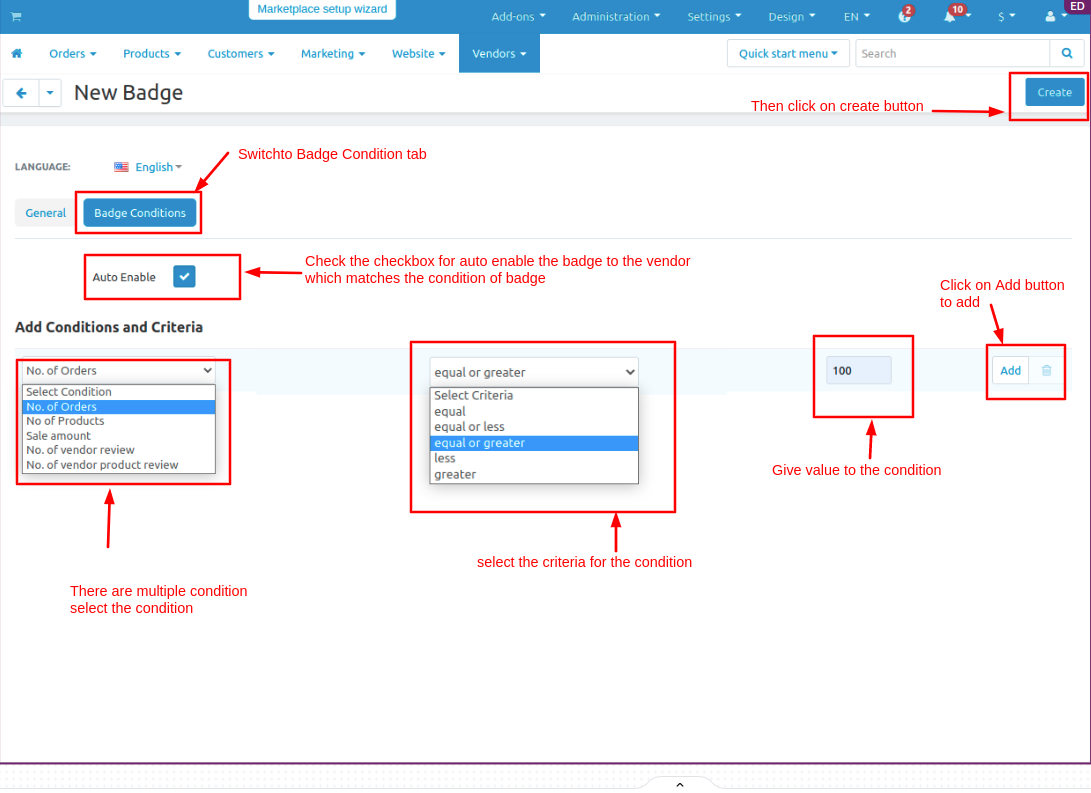Switch to the General tab

point(46,213)
